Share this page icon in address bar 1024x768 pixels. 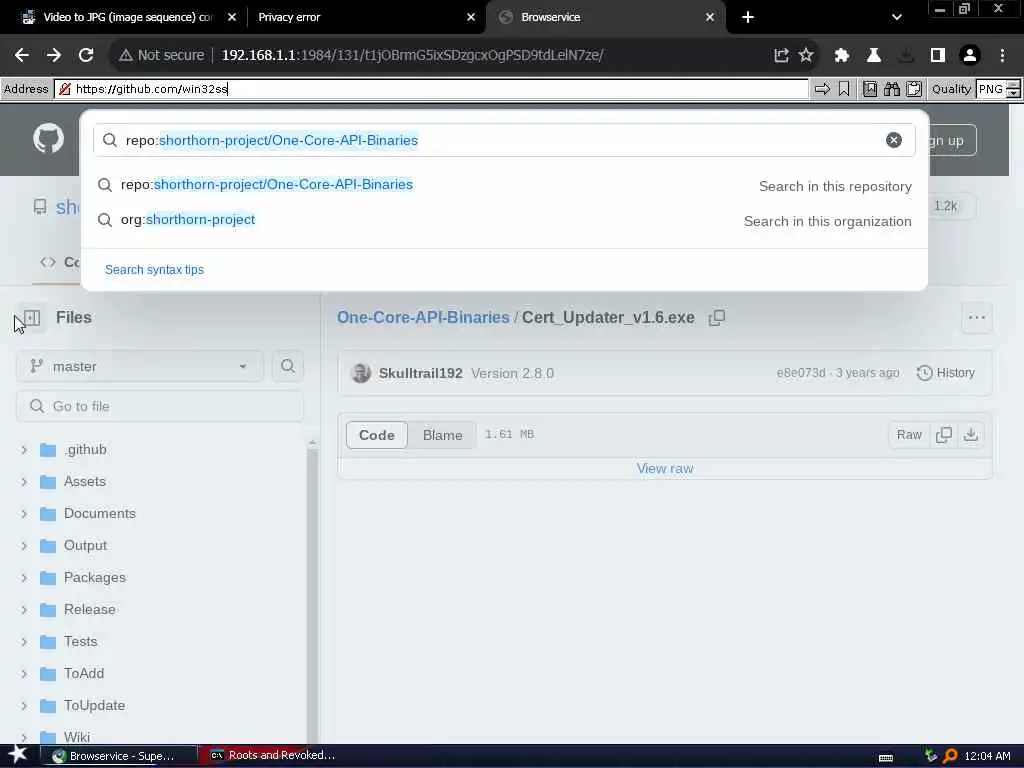click(781, 55)
